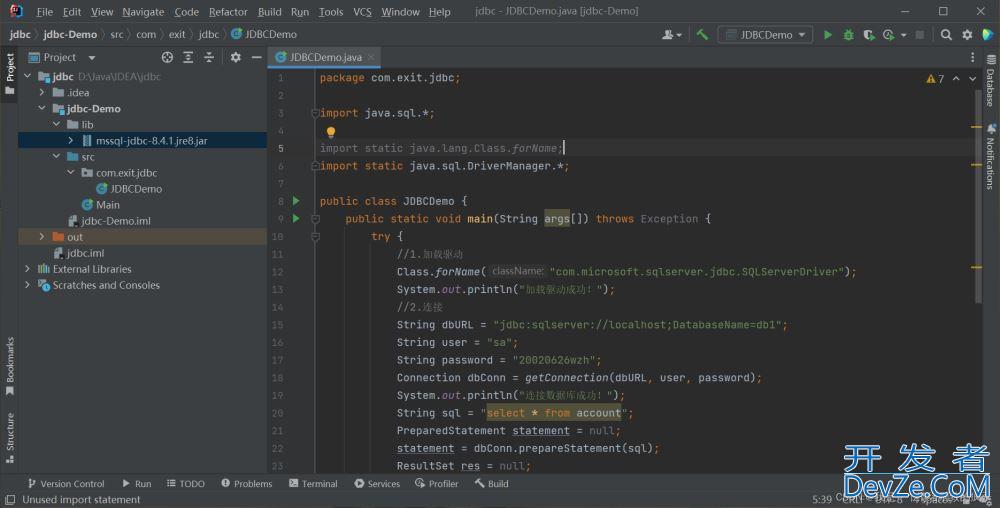Fold the import block at java.sql

click(x=315, y=113)
